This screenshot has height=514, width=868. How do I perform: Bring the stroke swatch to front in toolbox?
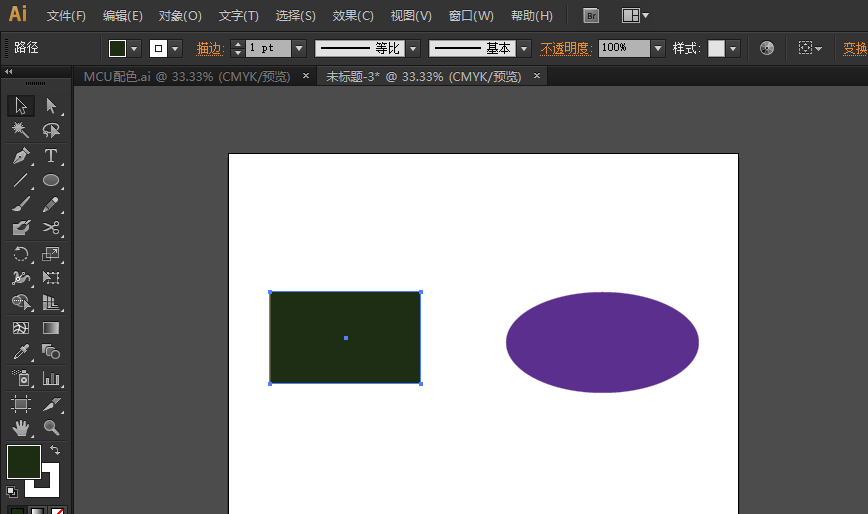pyautogui.click(x=50, y=488)
